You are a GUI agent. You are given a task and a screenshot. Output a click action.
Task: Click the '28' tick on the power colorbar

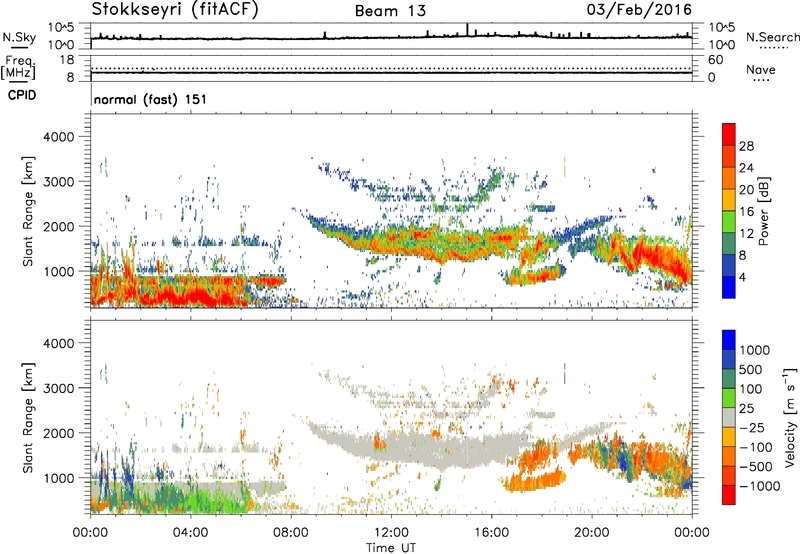[x=746, y=146]
